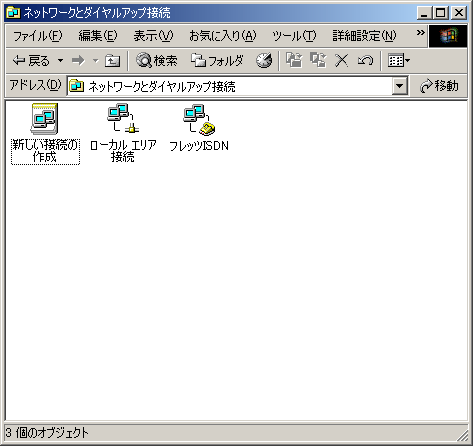Click the Move To folder toolbar icon
Viewport: 473px width, 446px height.
(294, 61)
